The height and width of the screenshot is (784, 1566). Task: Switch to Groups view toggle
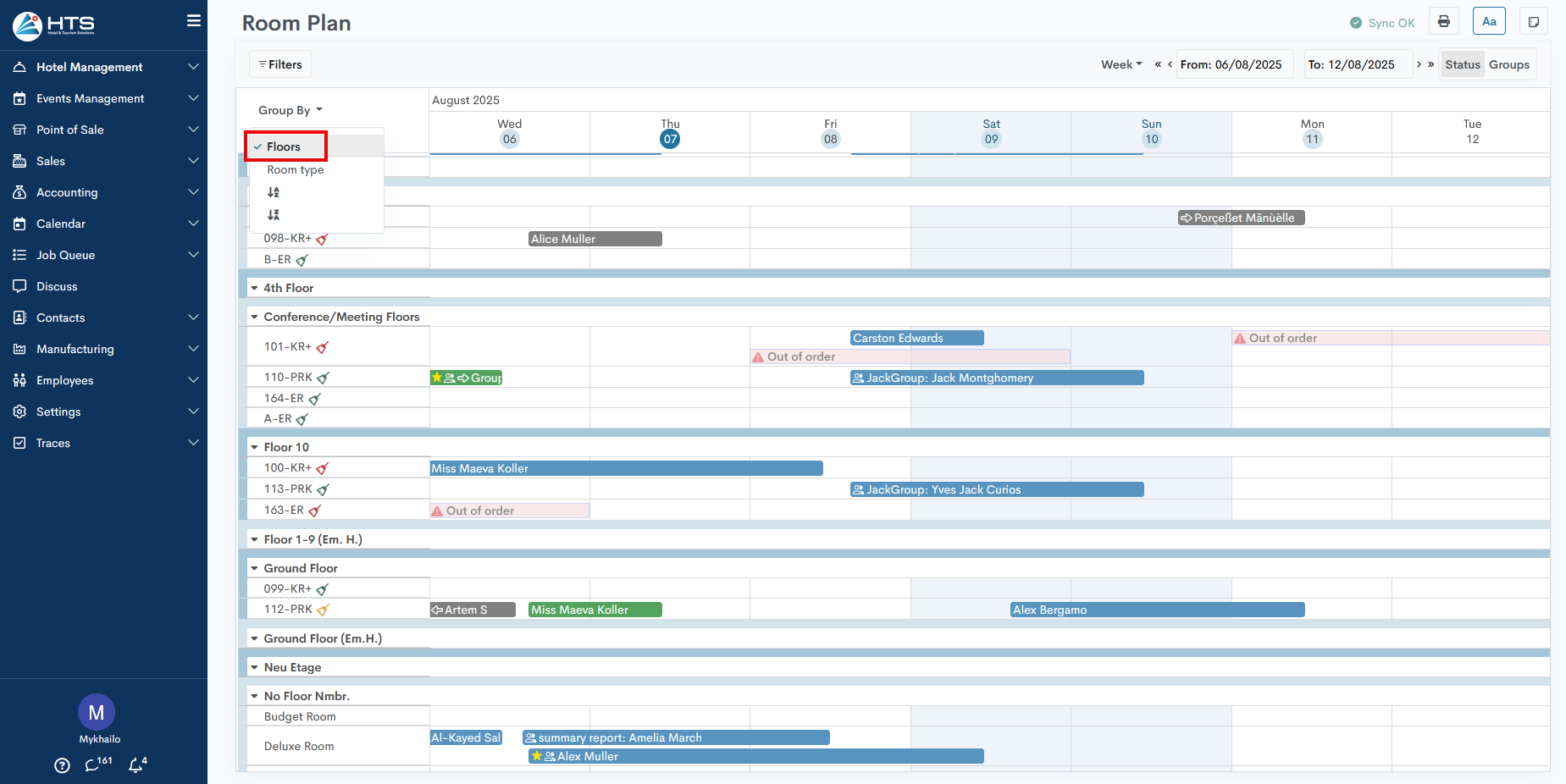(x=1508, y=64)
